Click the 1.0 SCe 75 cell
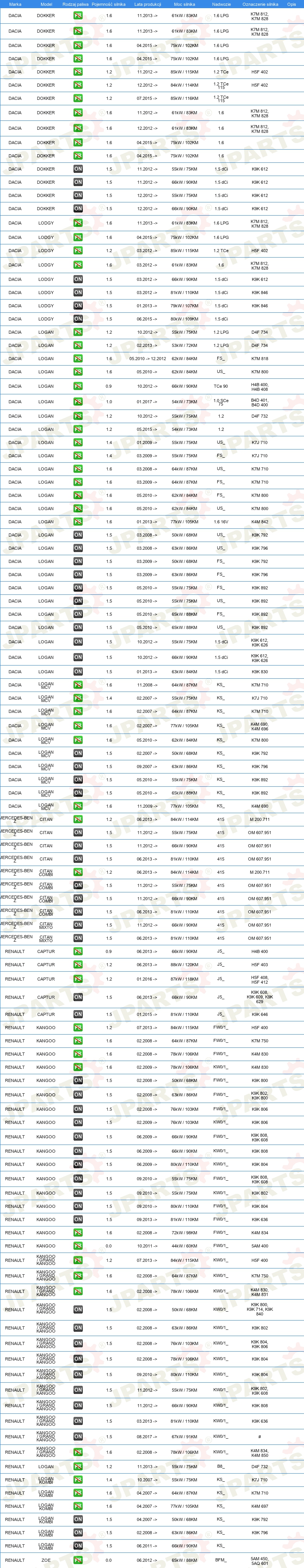This screenshot has width=304, height=1568. pyautogui.click(x=220, y=402)
